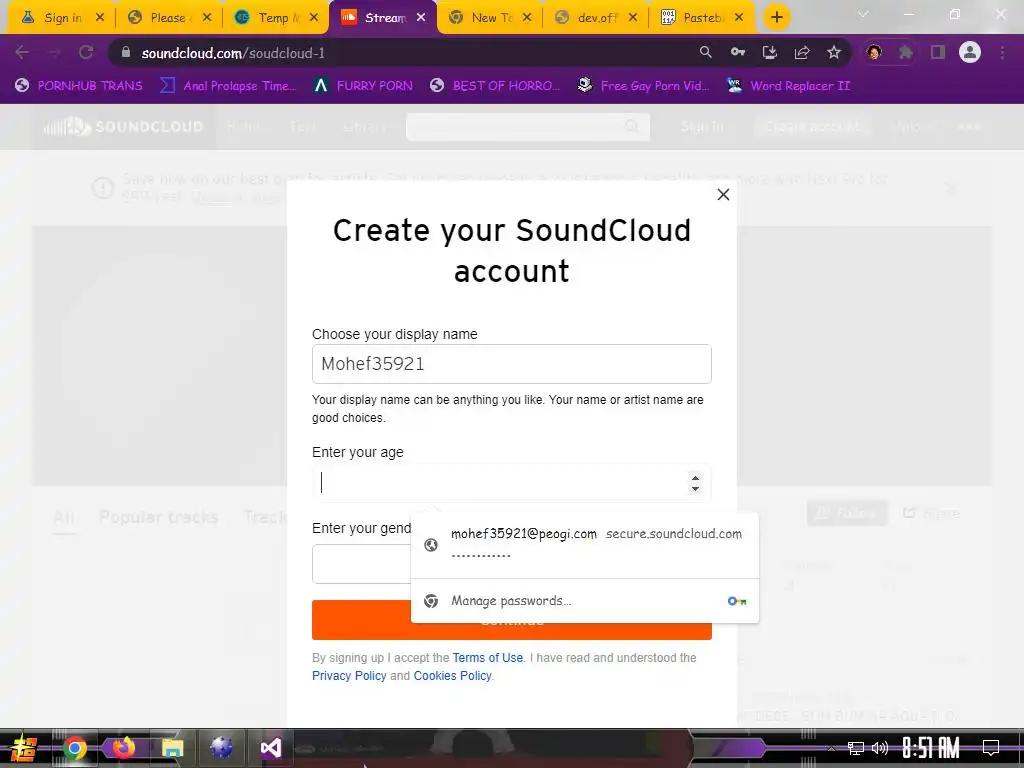The height and width of the screenshot is (768, 1024).
Task: Bookmark this page with the star
Action: 834,52
